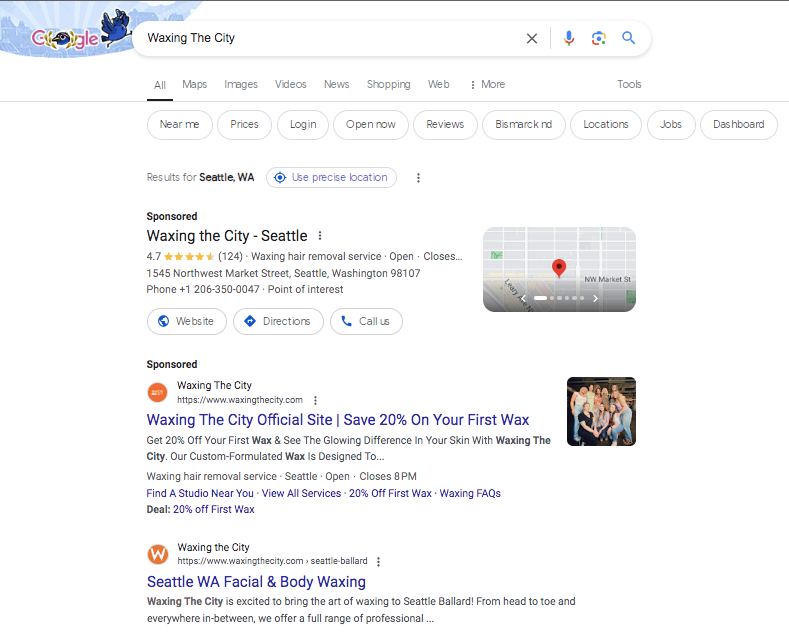The width and height of the screenshot is (789, 635).
Task: Open the News tab
Action: point(337,85)
